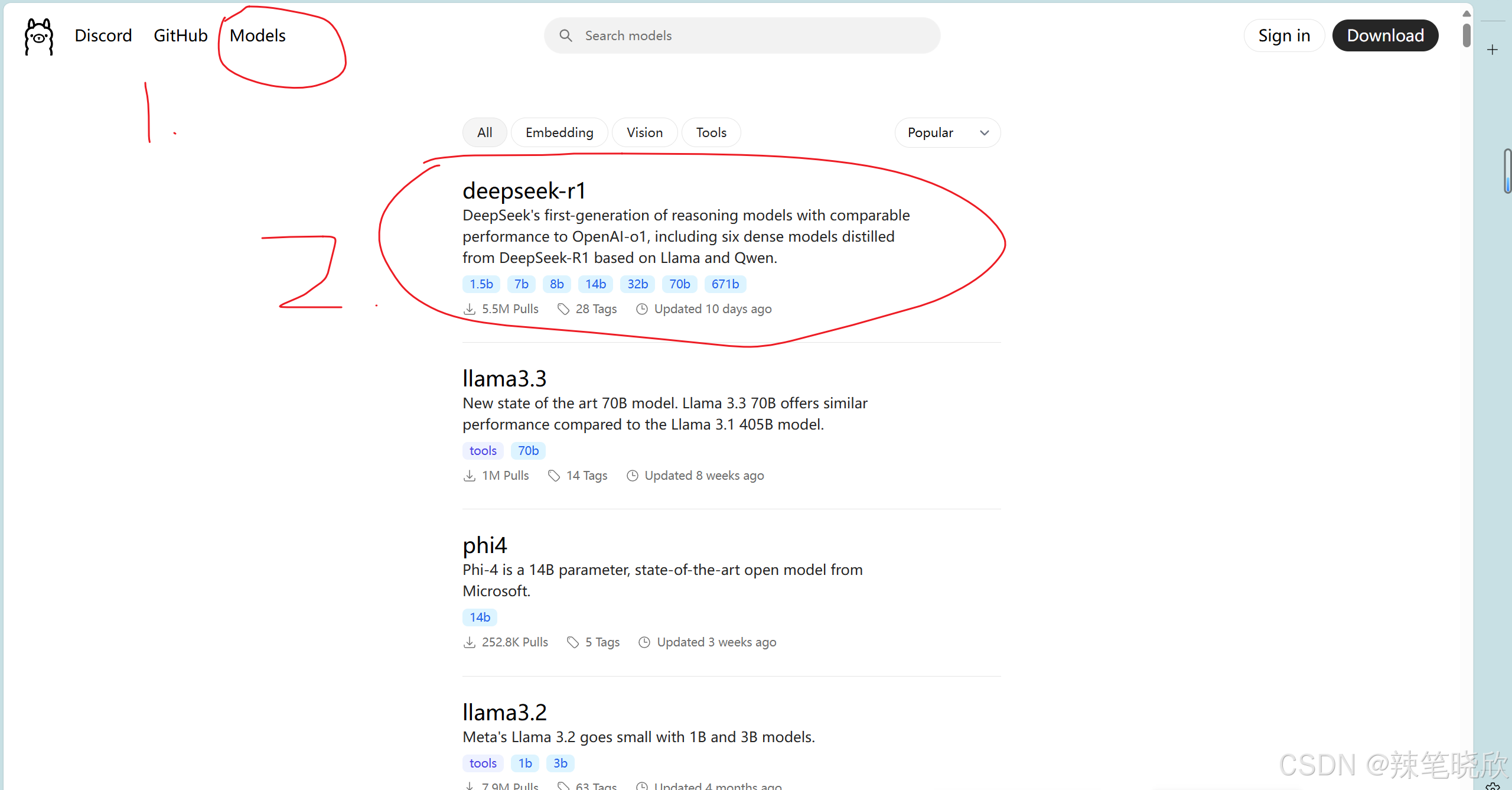The width and height of the screenshot is (1512, 790).
Task: Click the Ollama llama logo
Action: click(x=39, y=37)
